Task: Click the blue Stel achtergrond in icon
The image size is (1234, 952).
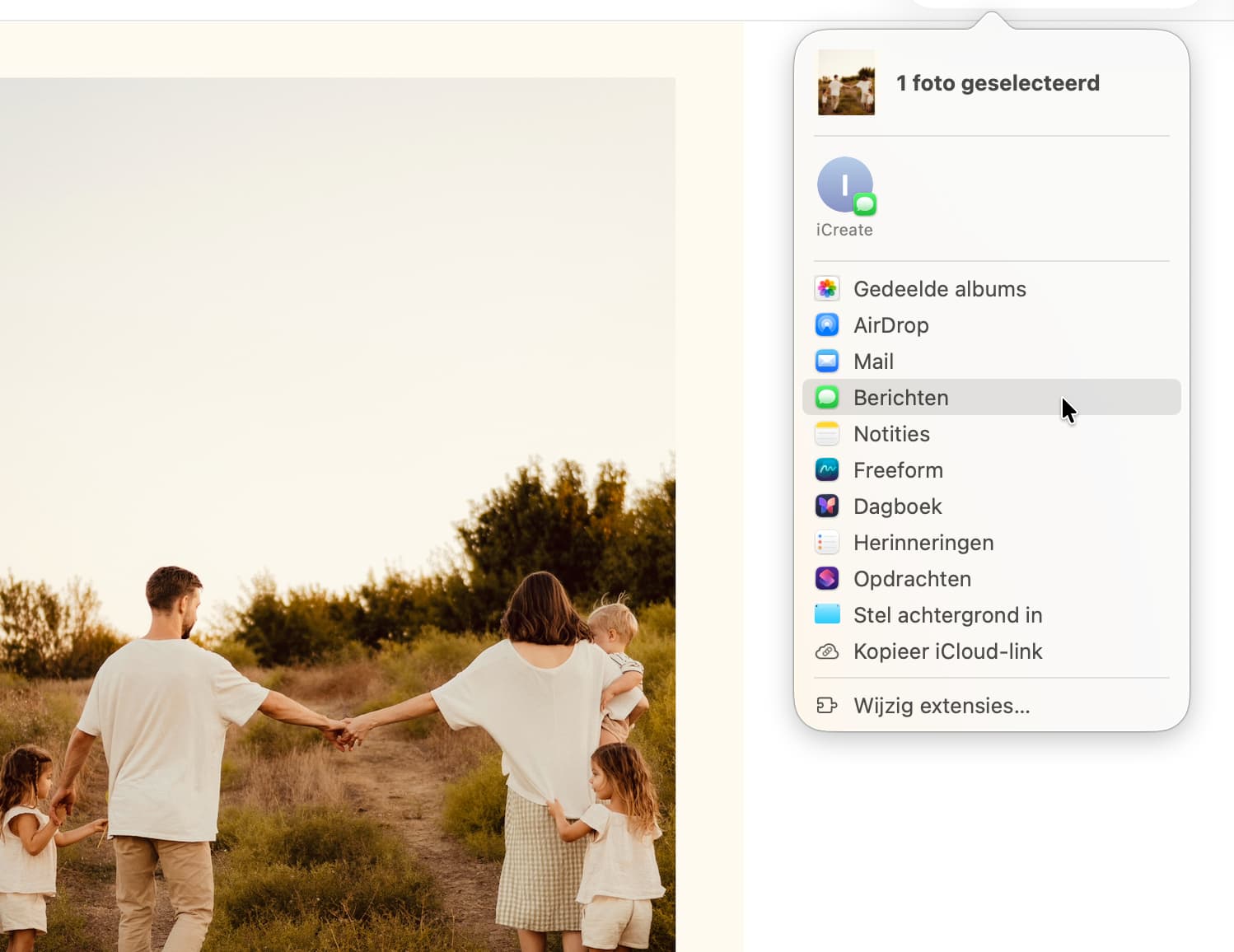Action: (x=827, y=614)
